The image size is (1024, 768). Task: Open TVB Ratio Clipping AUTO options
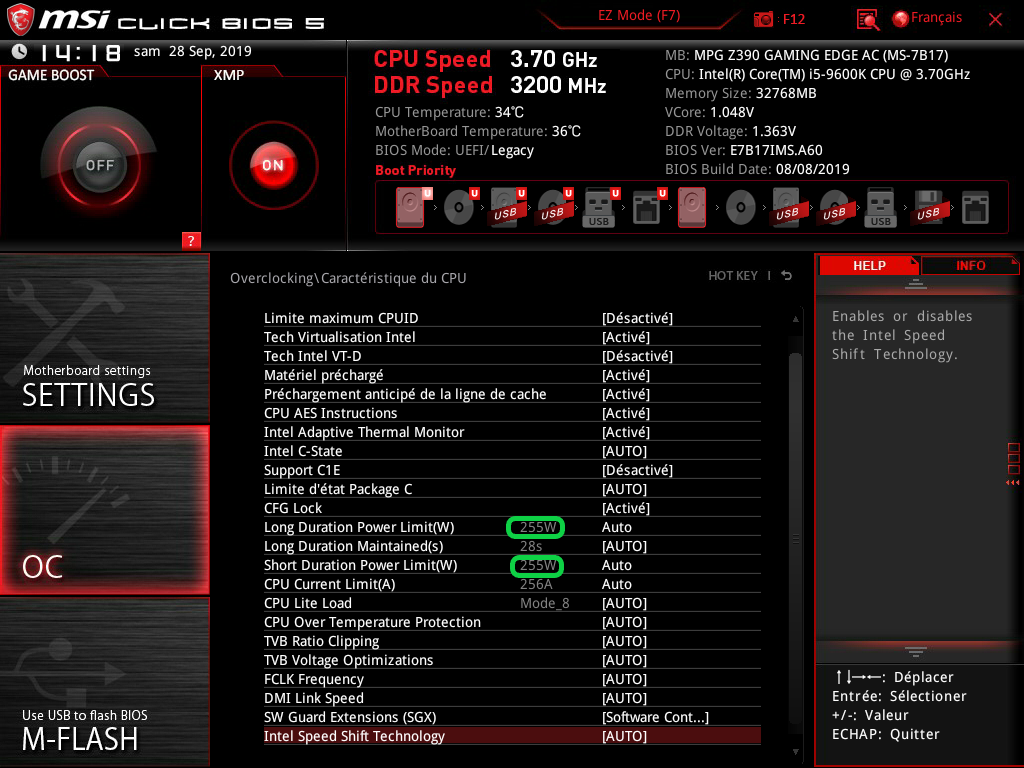(624, 641)
